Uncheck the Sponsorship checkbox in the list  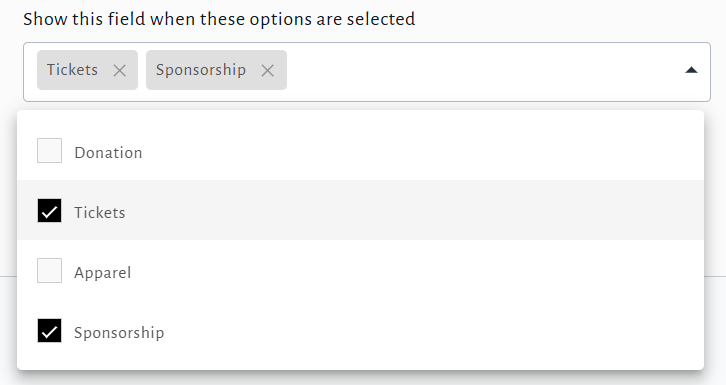50,330
